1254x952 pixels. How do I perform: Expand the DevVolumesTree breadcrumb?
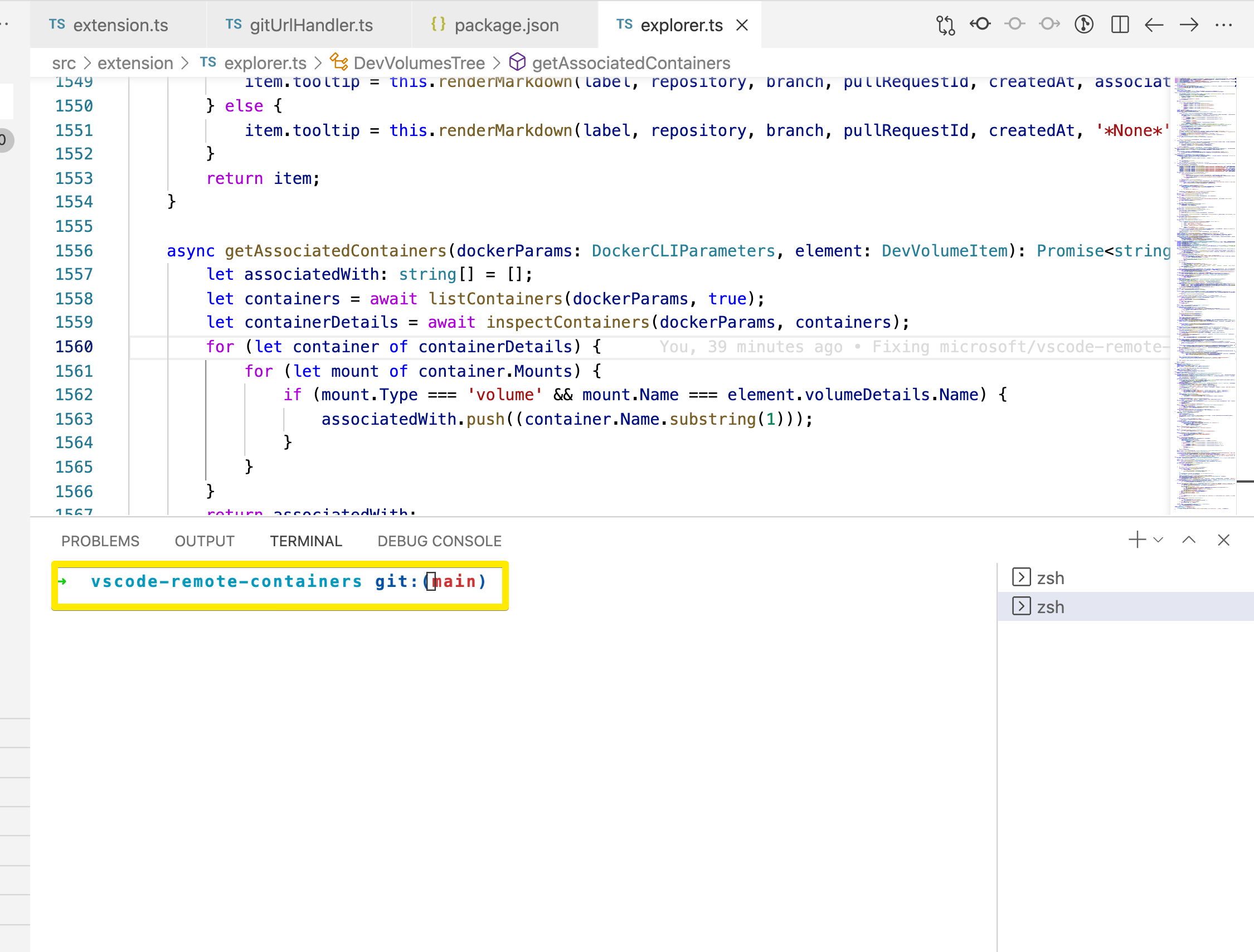(419, 63)
